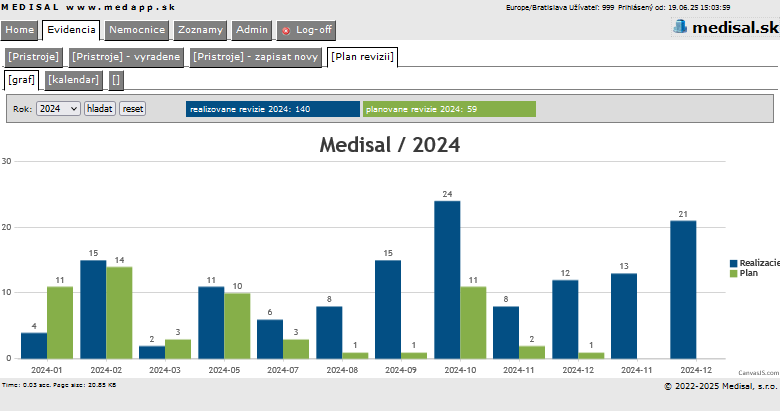The width and height of the screenshot is (780, 411).
Task: Click the © 2022-2025 Medisal, s.r.o. footer
Action: pyautogui.click(x=721, y=386)
